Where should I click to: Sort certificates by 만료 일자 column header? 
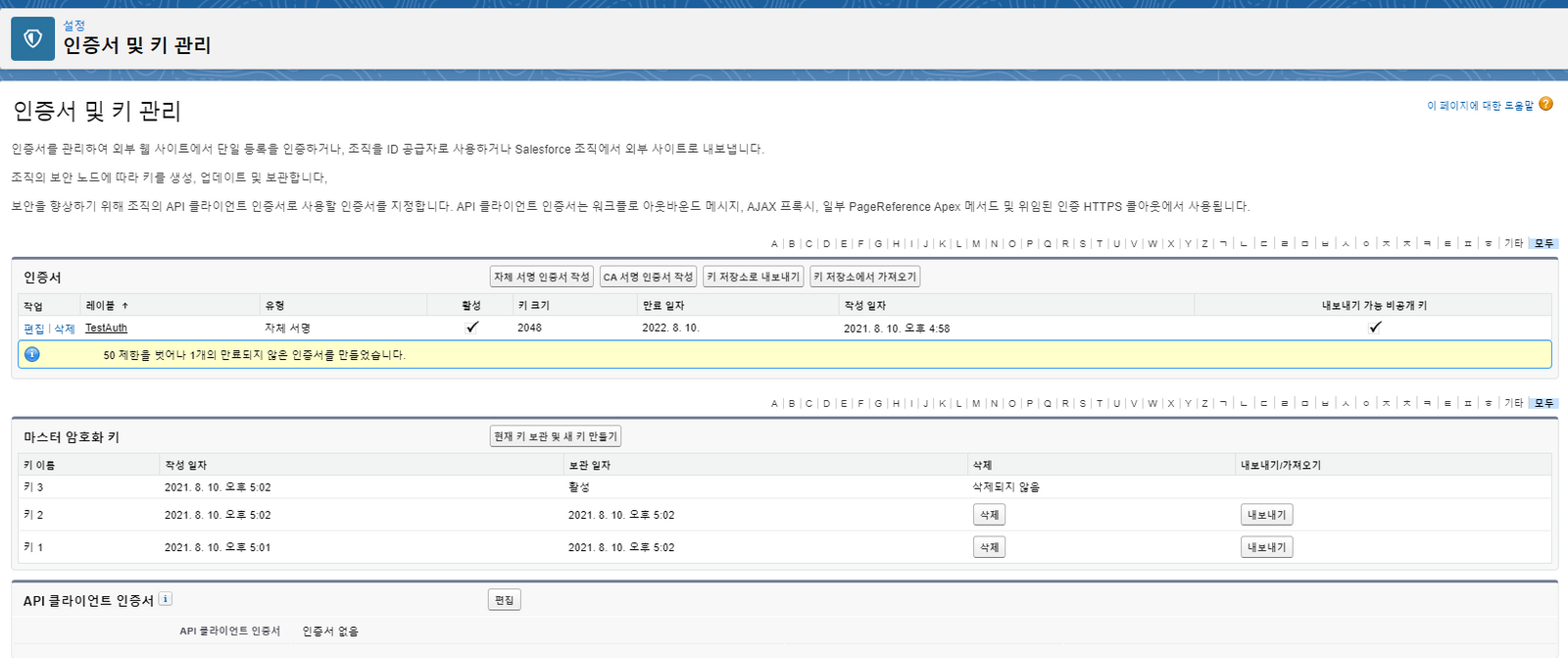coord(663,306)
